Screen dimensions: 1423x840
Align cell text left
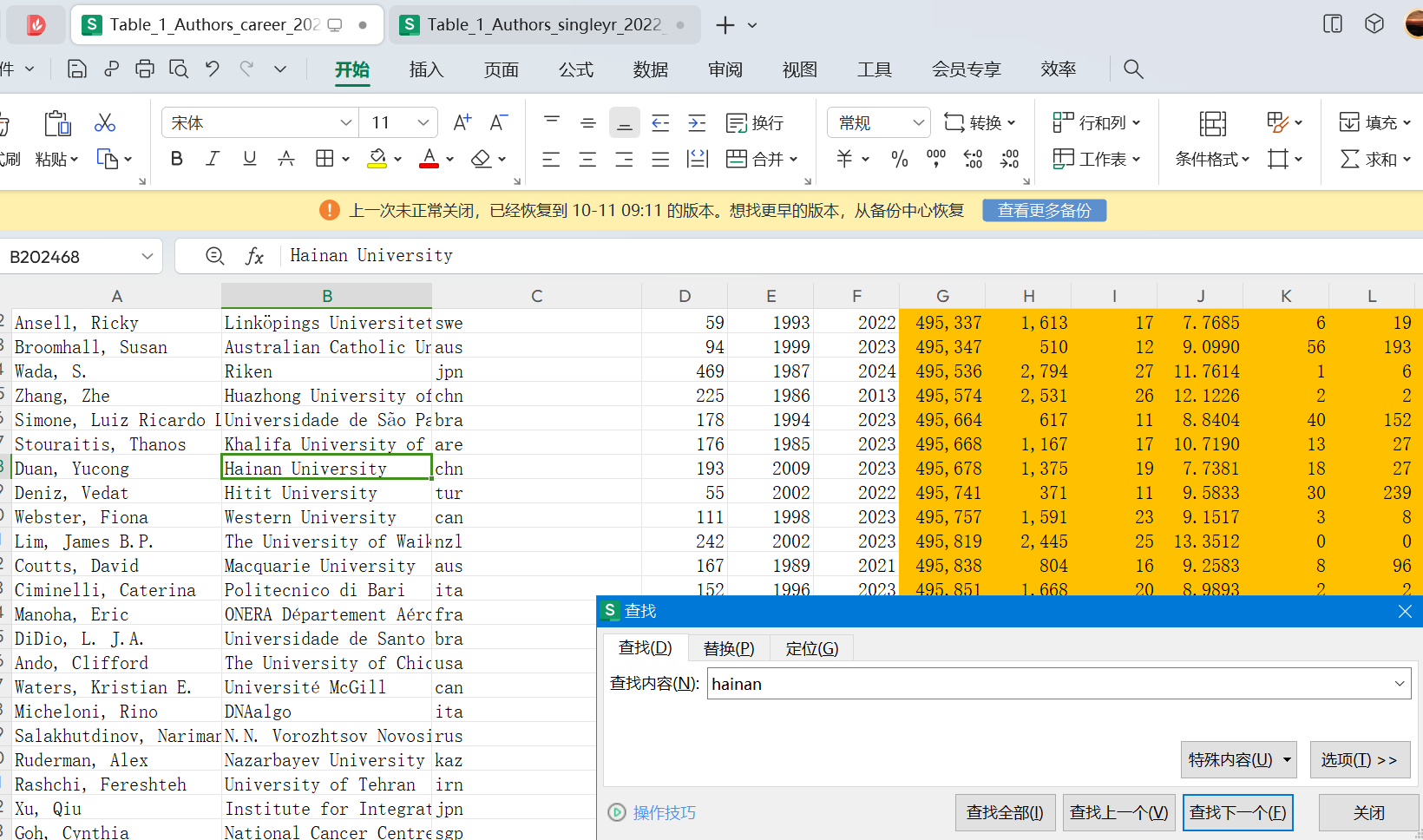pos(551,159)
